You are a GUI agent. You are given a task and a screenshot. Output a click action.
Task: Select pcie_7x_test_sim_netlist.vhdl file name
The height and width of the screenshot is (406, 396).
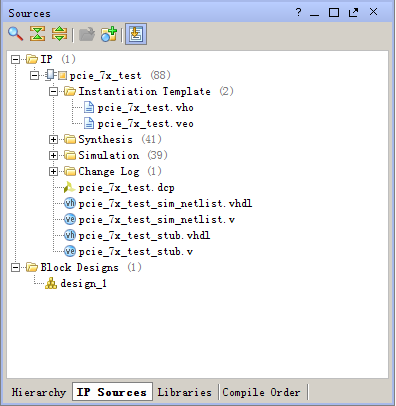coord(165,204)
